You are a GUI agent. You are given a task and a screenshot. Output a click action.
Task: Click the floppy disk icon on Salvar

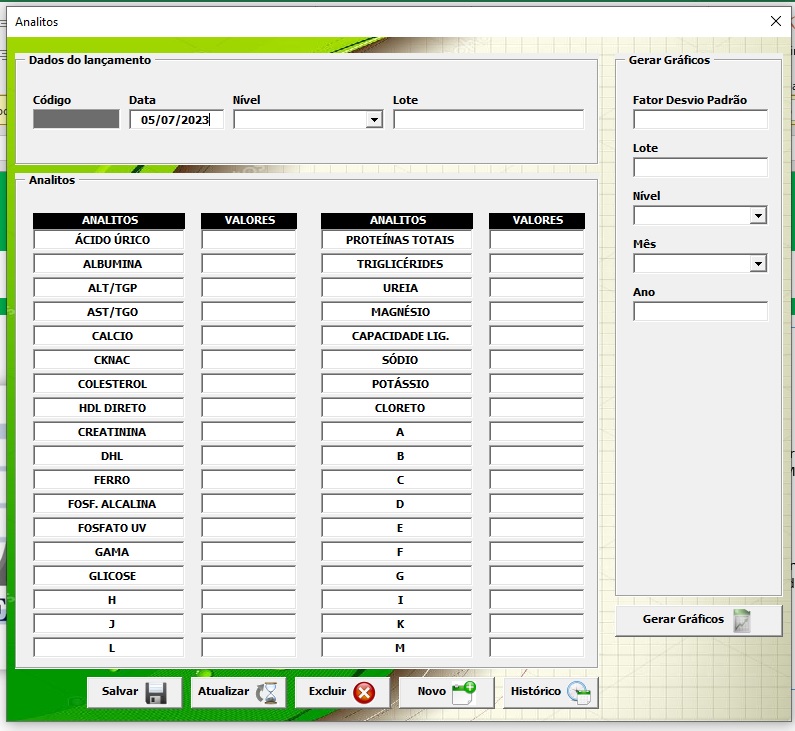[x=156, y=693]
